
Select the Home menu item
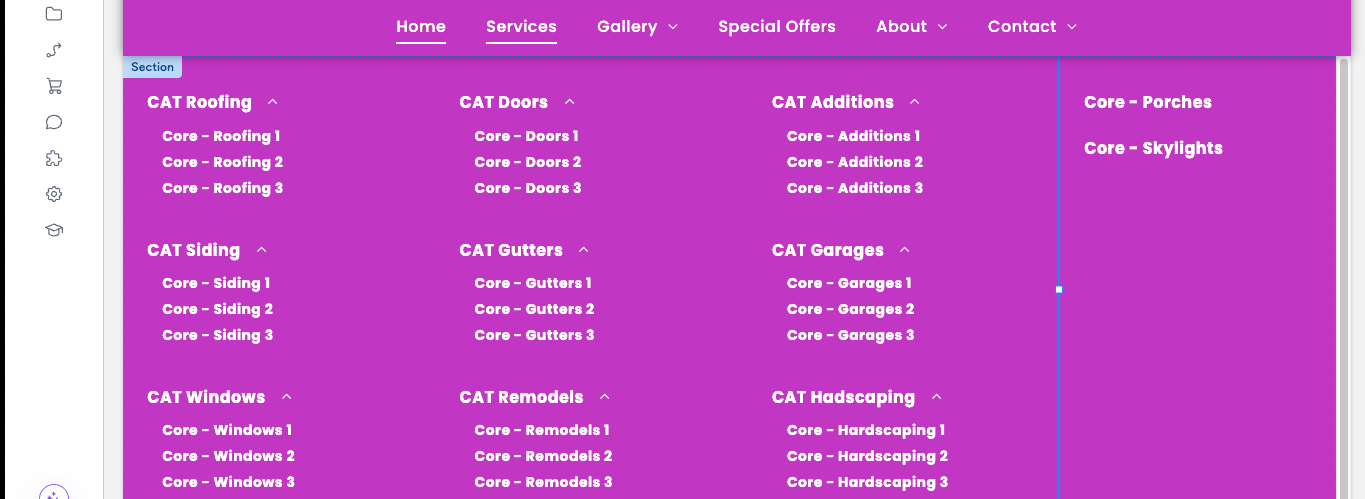click(421, 27)
